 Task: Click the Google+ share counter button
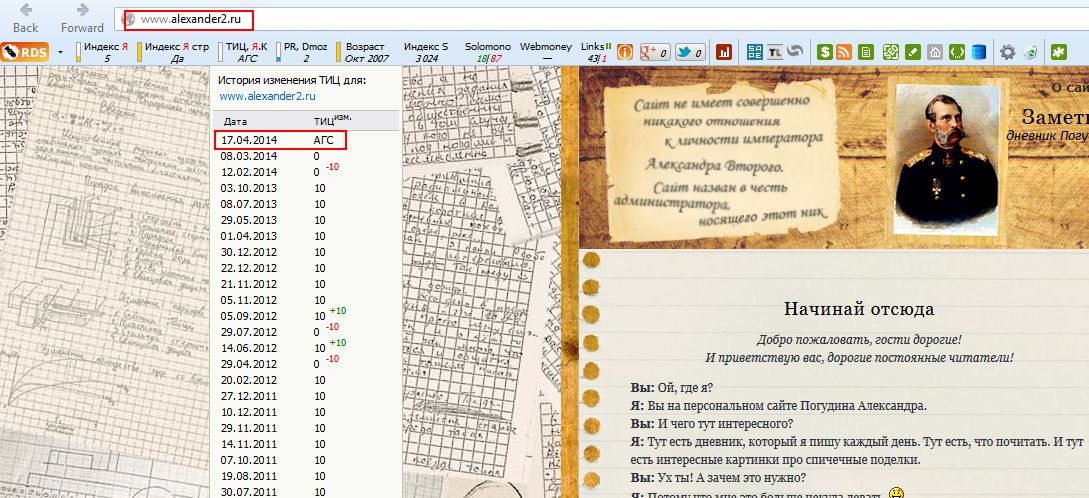pyautogui.click(x=654, y=52)
